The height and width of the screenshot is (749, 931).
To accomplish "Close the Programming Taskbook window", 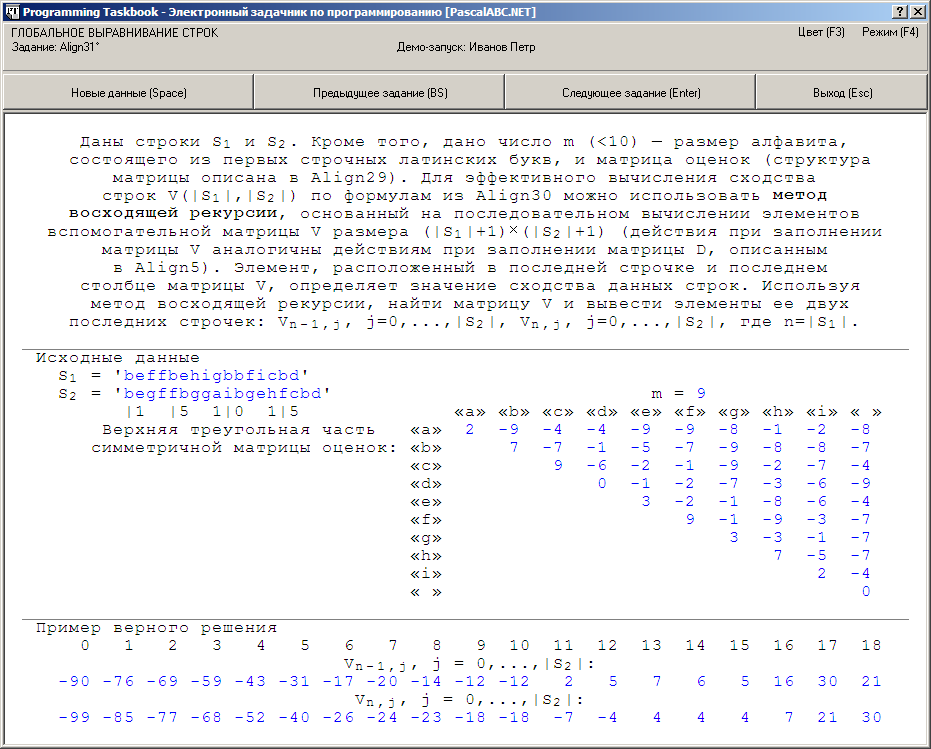I will [917, 12].
